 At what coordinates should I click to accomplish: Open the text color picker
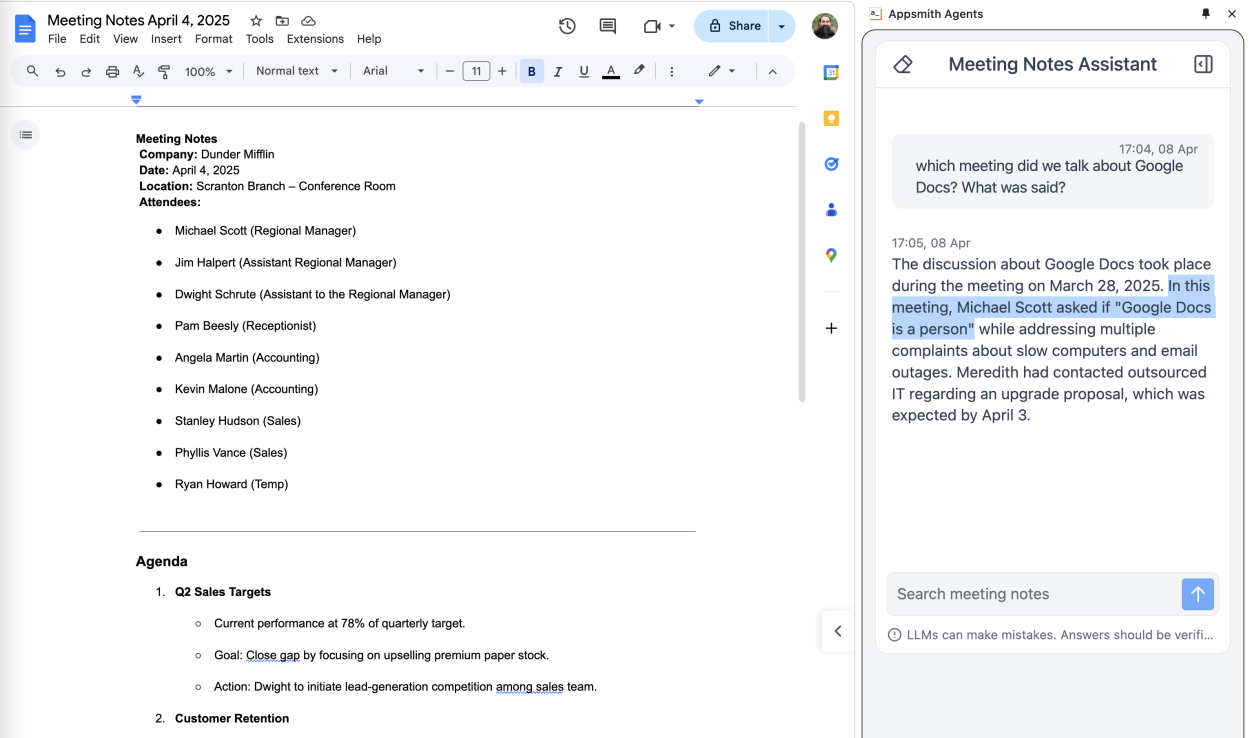tap(611, 72)
